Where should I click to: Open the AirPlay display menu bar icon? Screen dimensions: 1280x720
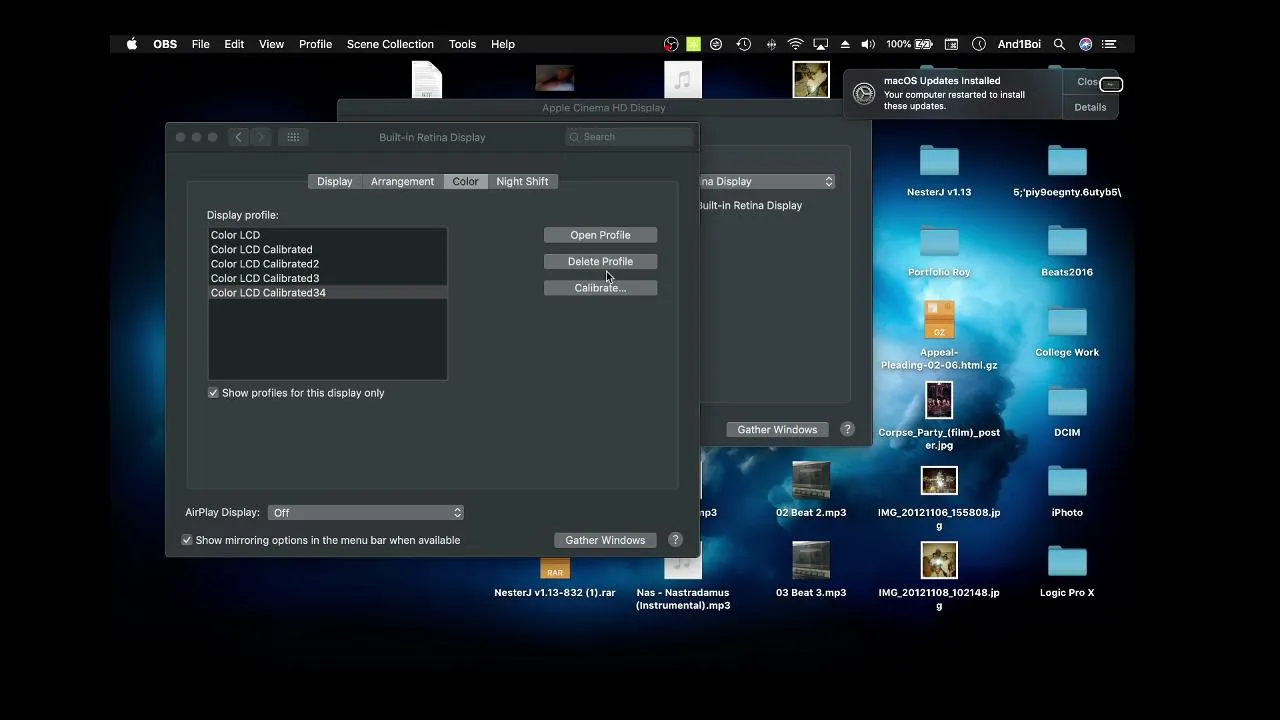(821, 44)
